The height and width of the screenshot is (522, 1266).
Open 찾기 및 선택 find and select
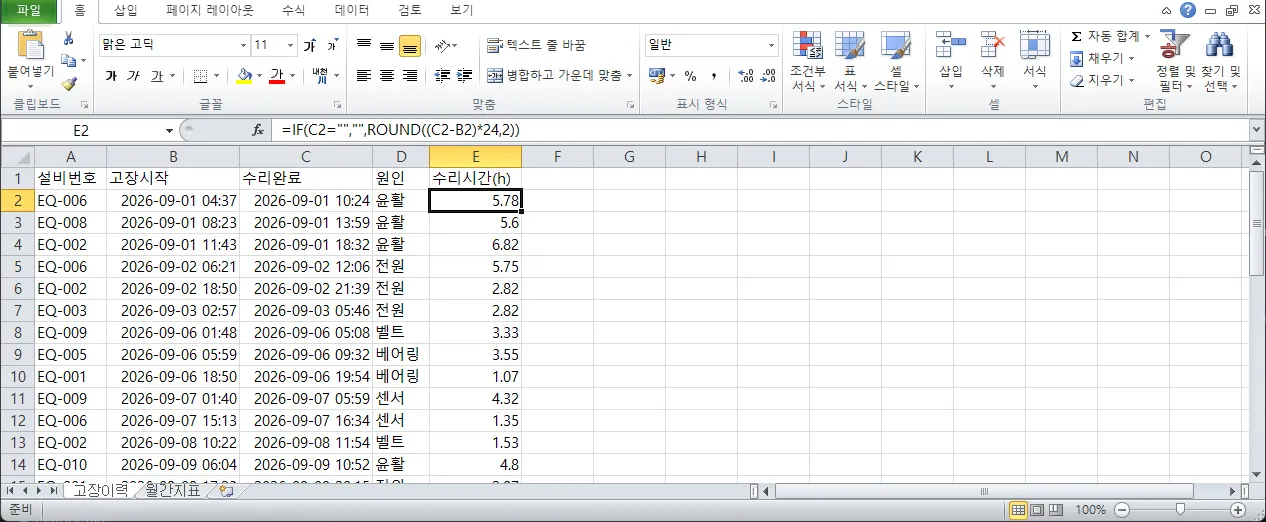pyautogui.click(x=1220, y=62)
